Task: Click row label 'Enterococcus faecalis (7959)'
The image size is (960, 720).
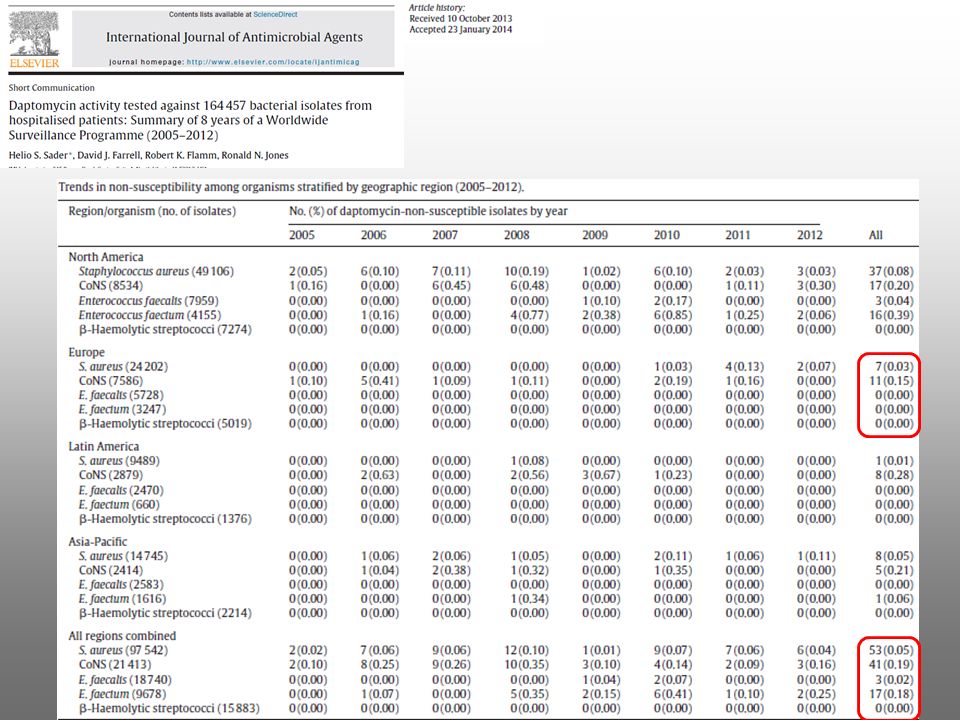Action: [x=148, y=301]
